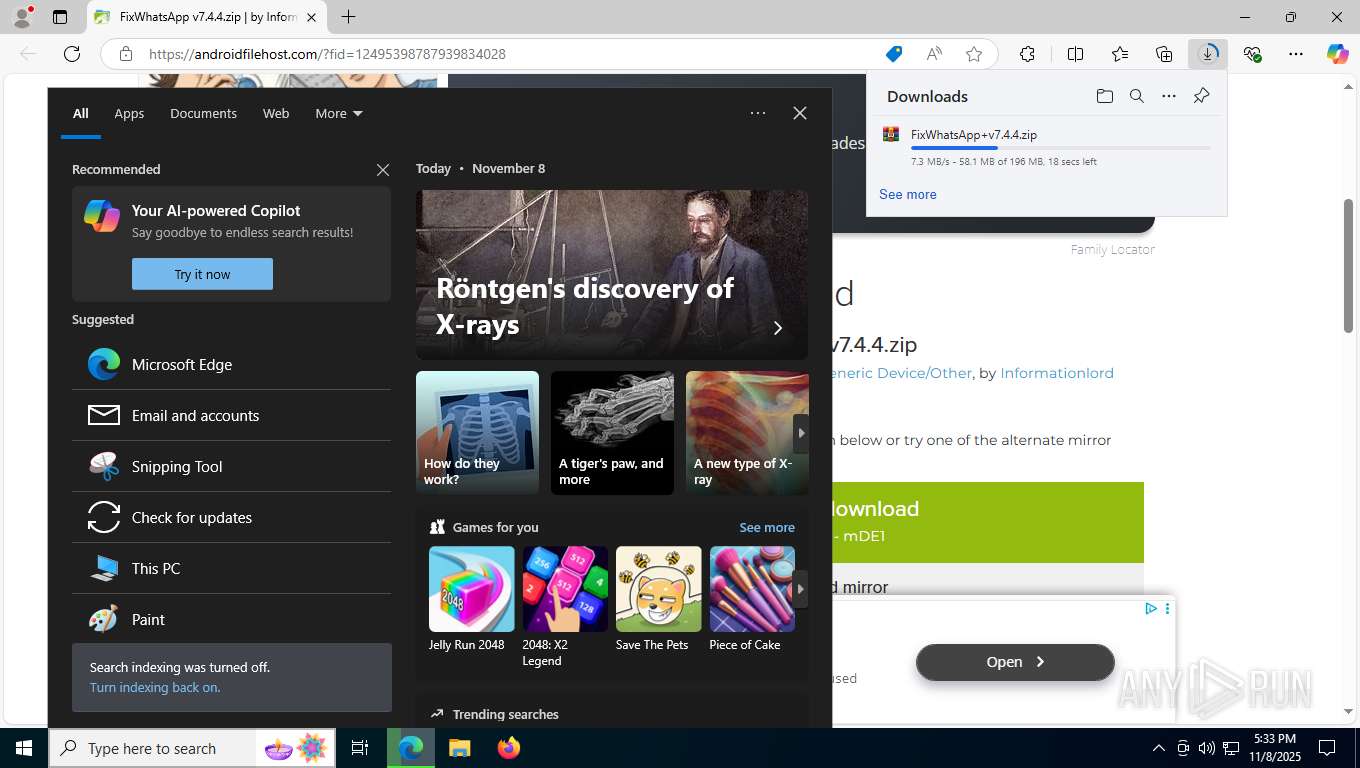This screenshot has height=768, width=1360.
Task: Show next X-ray article cards
Action: [801, 433]
